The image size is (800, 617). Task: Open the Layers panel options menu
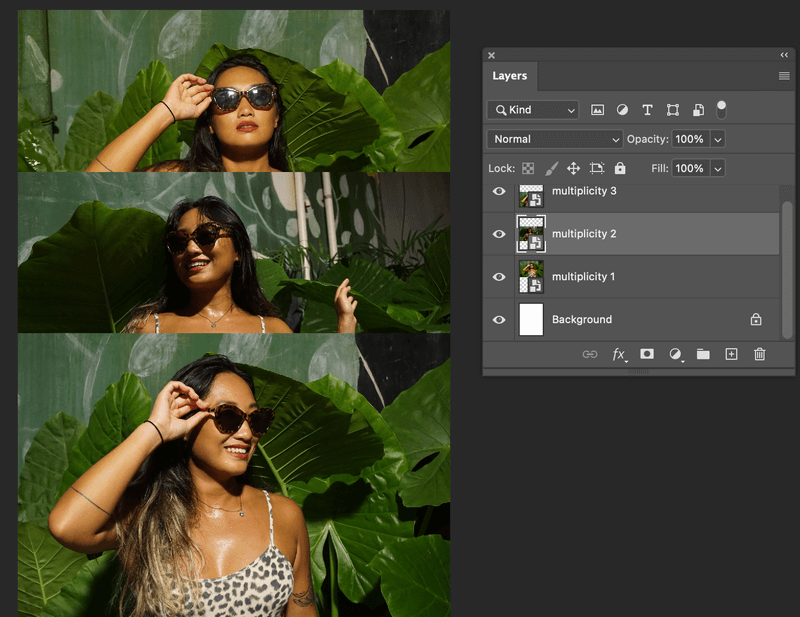coord(784,76)
